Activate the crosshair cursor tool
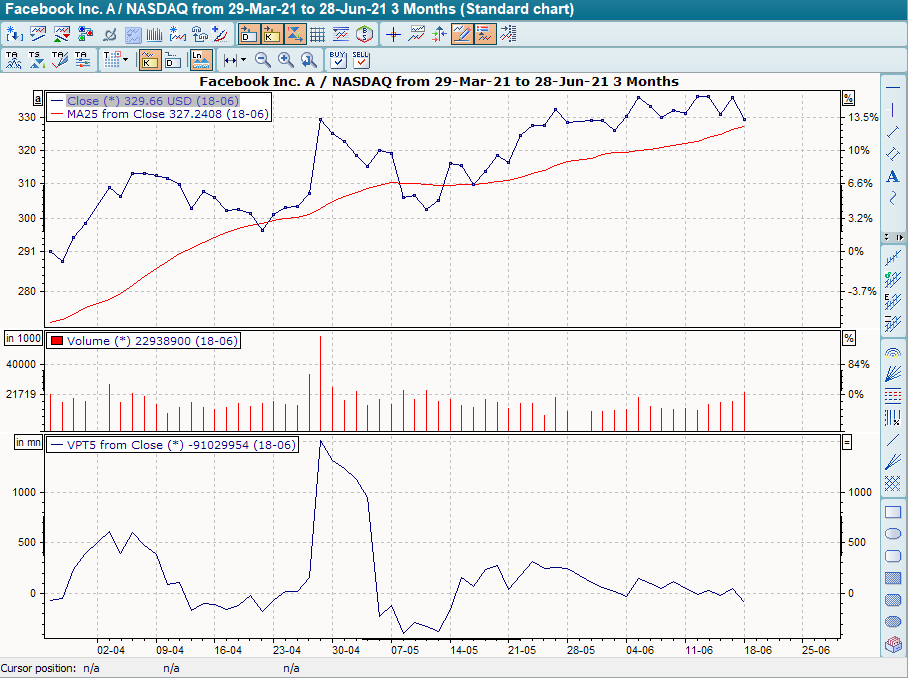The height and width of the screenshot is (678, 908). click(x=393, y=34)
